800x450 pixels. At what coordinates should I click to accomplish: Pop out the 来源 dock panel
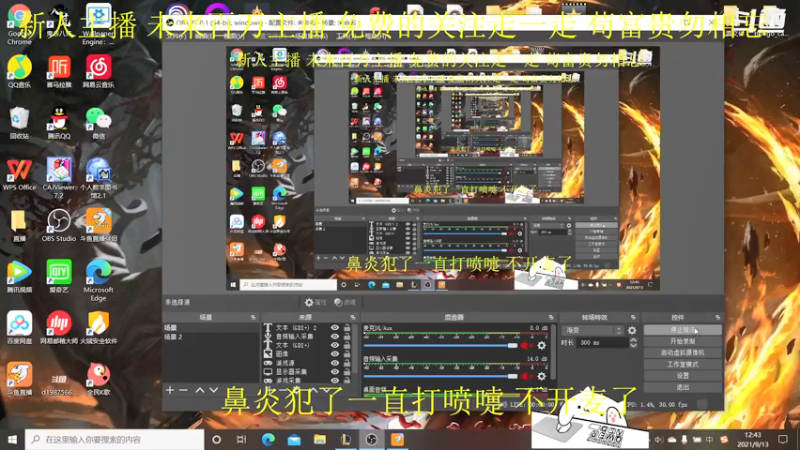(353, 317)
